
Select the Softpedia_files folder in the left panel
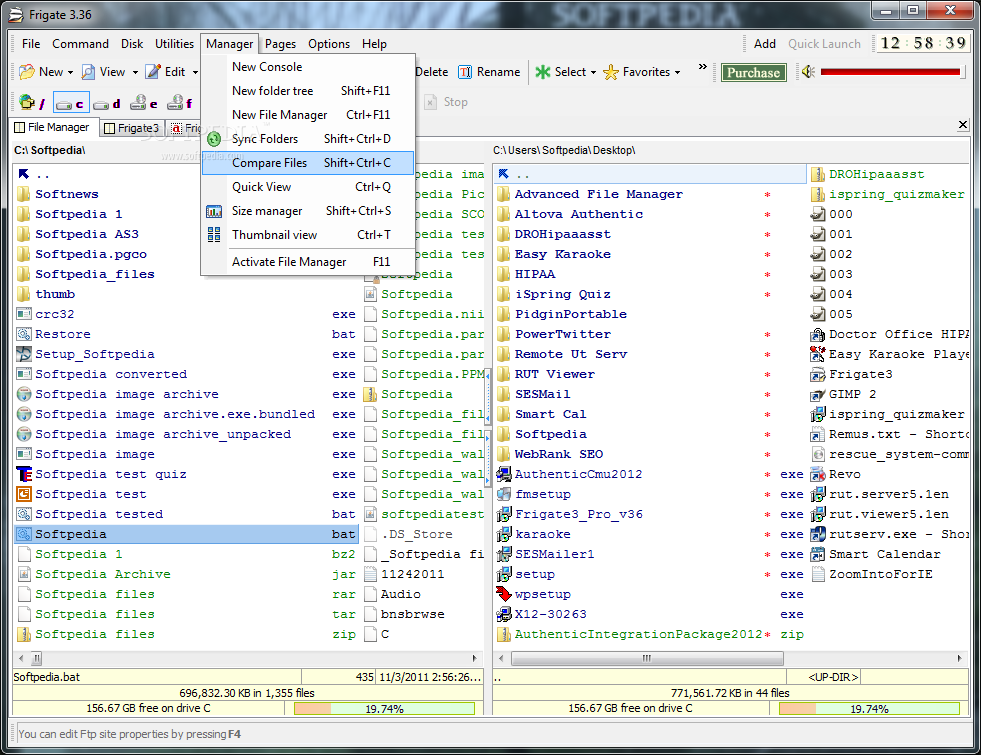[94, 274]
